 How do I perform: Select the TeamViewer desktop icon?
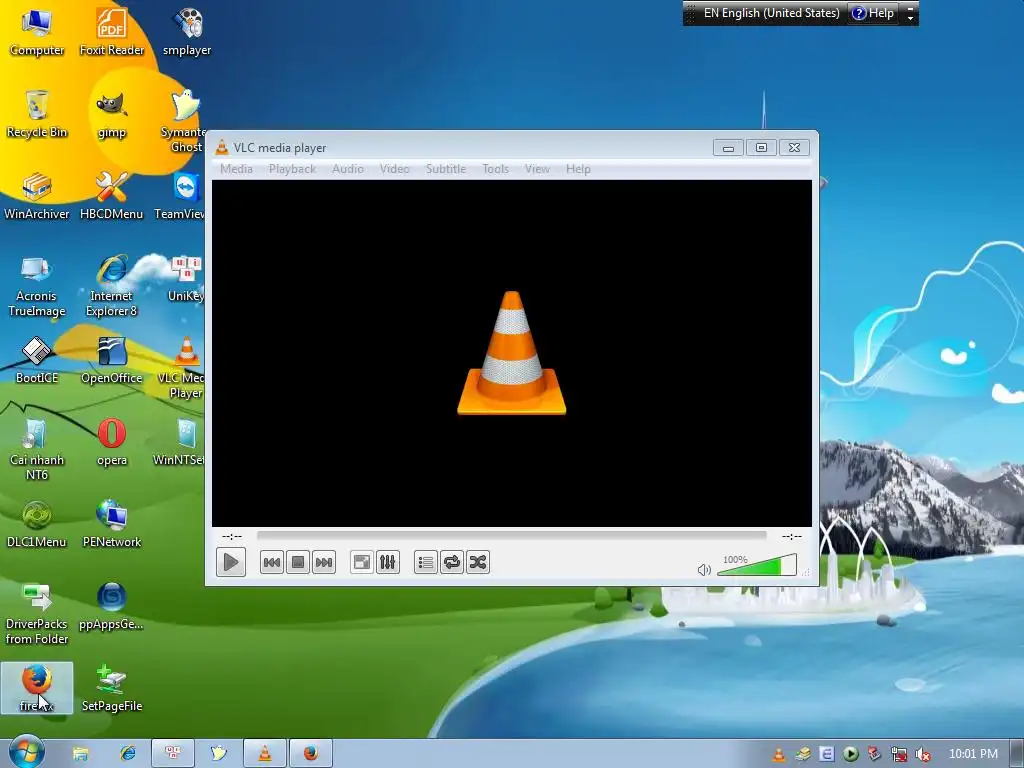coord(180,196)
